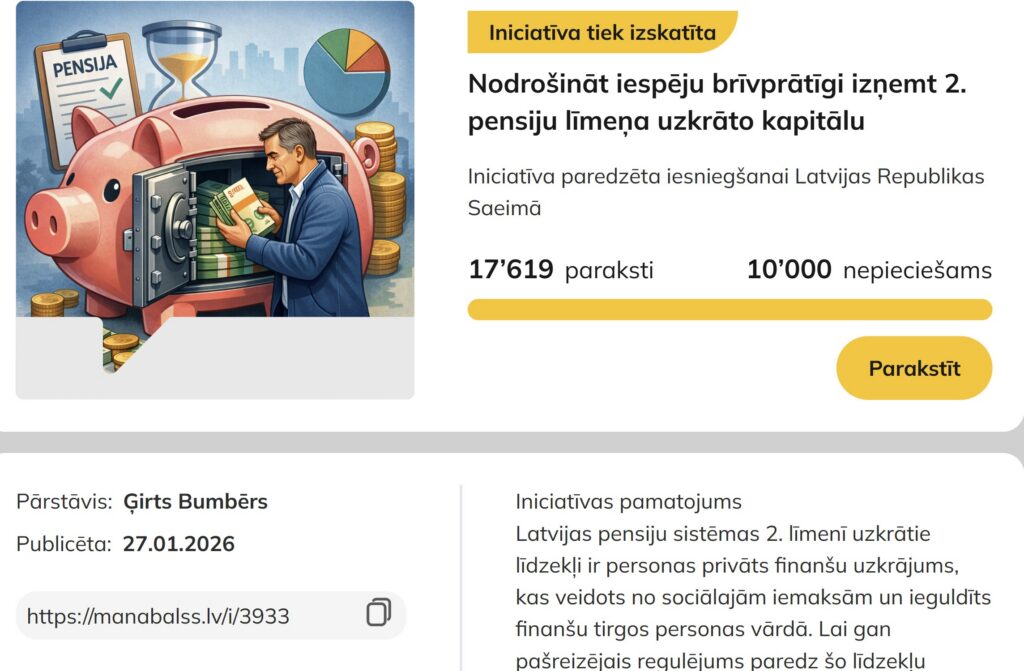Click the publication date 27.01.2026

[x=179, y=544]
